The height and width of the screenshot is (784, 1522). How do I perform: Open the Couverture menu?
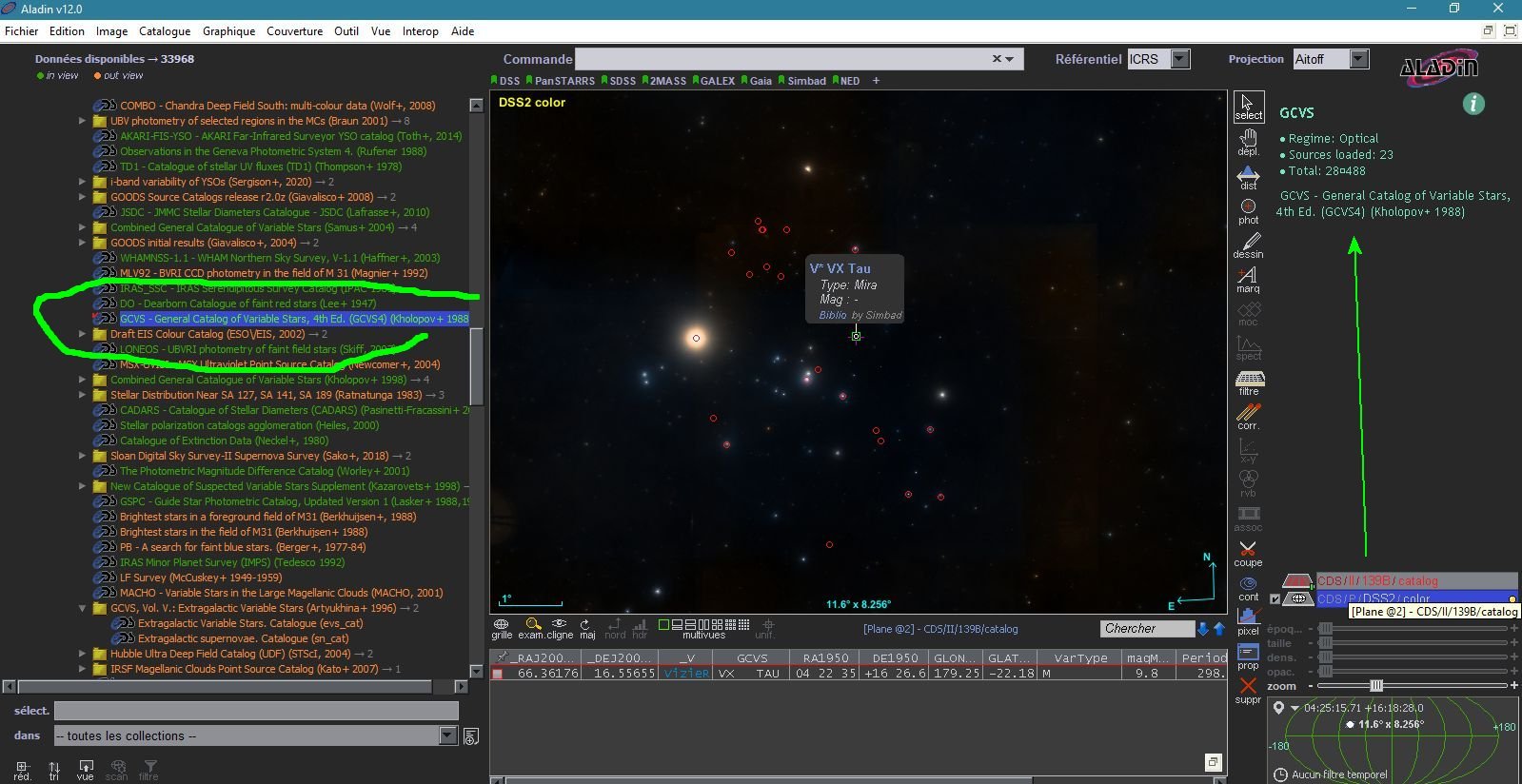[294, 31]
